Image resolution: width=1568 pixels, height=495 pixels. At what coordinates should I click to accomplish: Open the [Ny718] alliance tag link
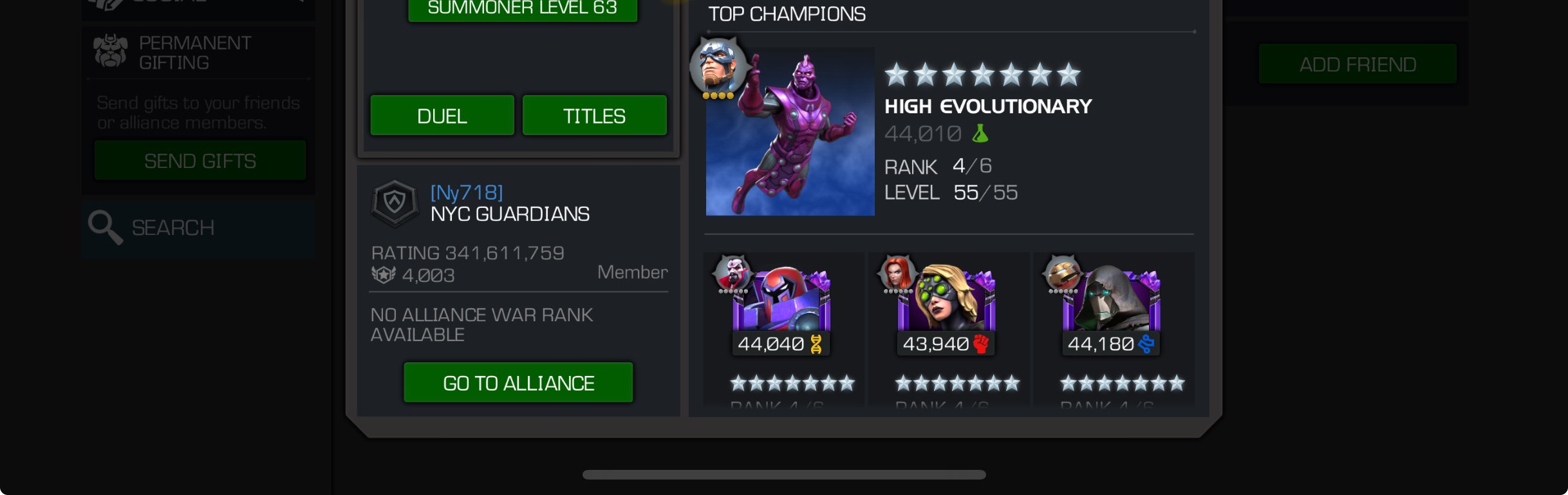pos(467,192)
